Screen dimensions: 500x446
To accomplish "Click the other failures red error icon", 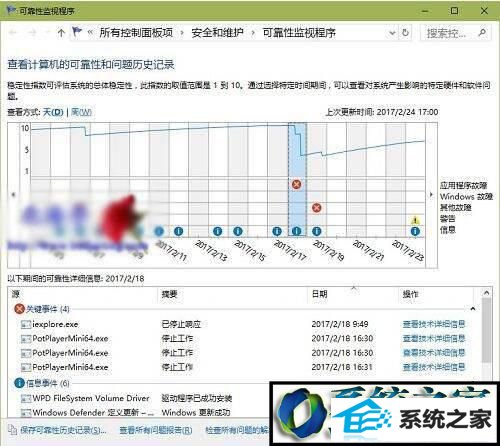I will click(316, 208).
